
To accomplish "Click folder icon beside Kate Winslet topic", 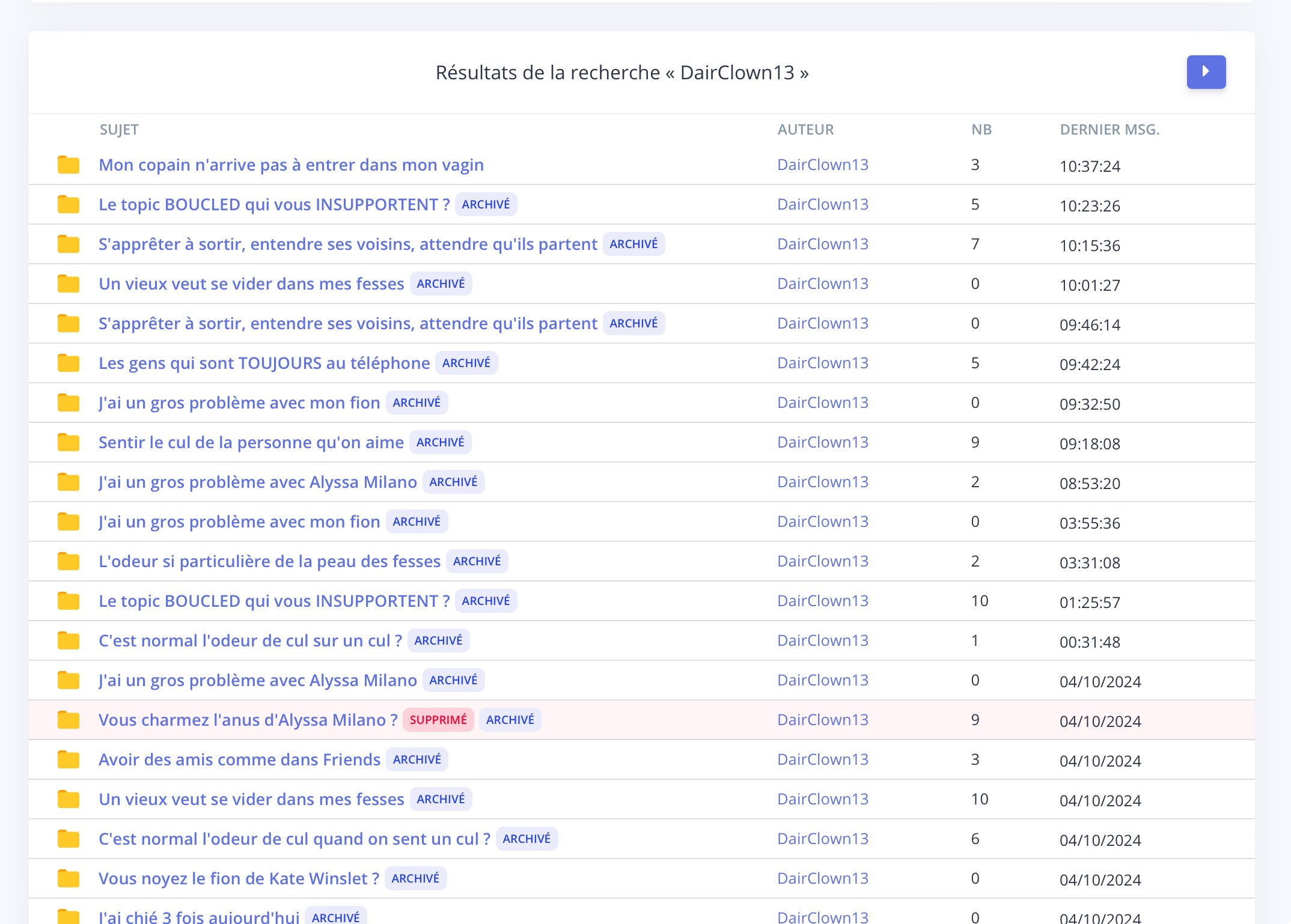I will pyautogui.click(x=69, y=878).
